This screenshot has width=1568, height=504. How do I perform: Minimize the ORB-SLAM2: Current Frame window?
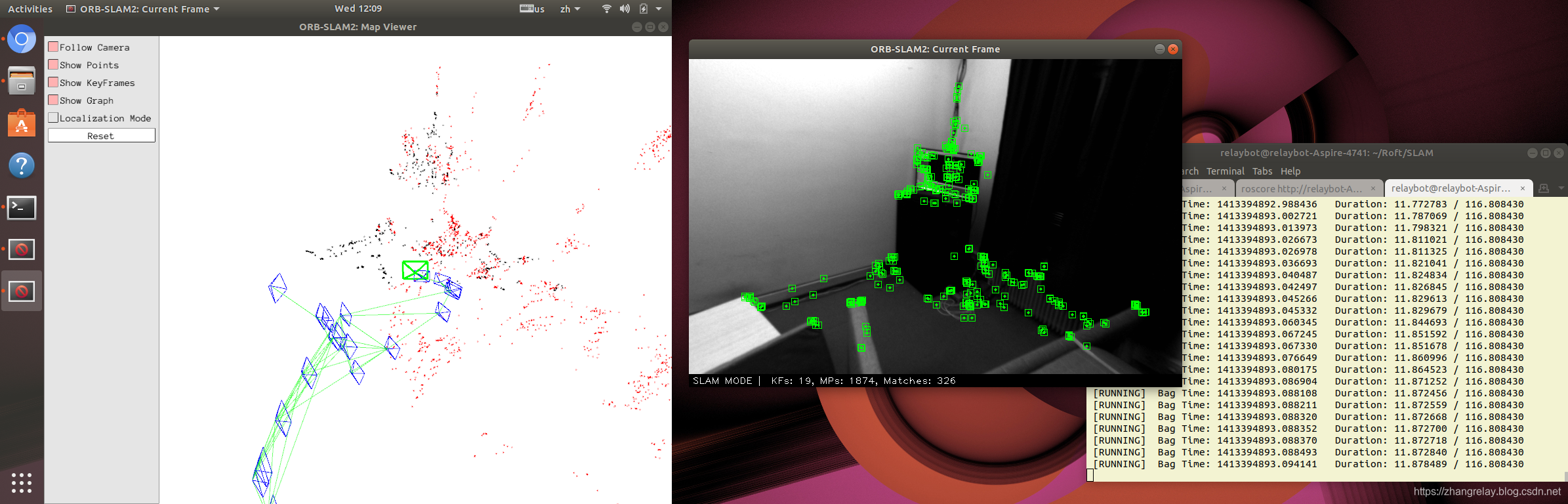tap(1160, 49)
